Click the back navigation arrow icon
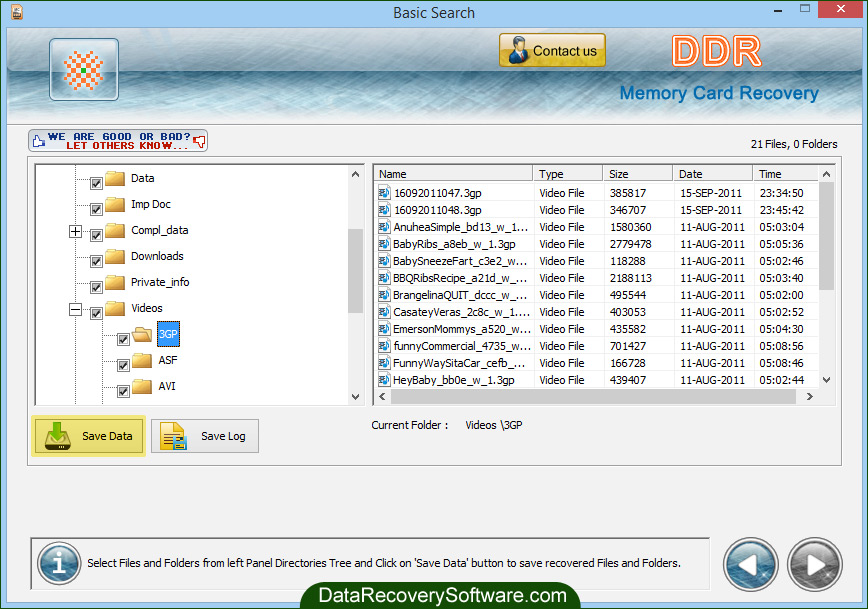The width and height of the screenshot is (868, 609). point(750,564)
